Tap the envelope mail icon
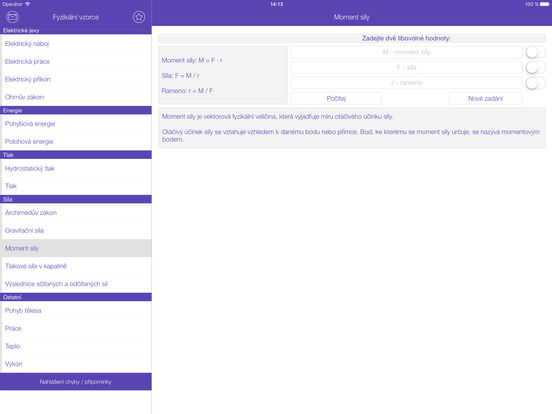The image size is (552, 414). click(x=13, y=17)
